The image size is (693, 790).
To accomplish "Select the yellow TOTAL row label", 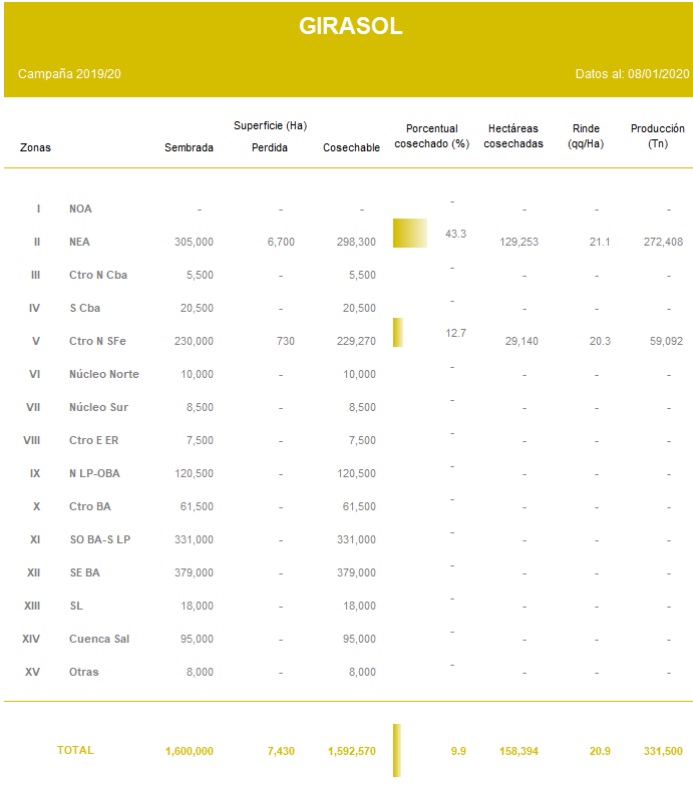I will coord(76,750).
